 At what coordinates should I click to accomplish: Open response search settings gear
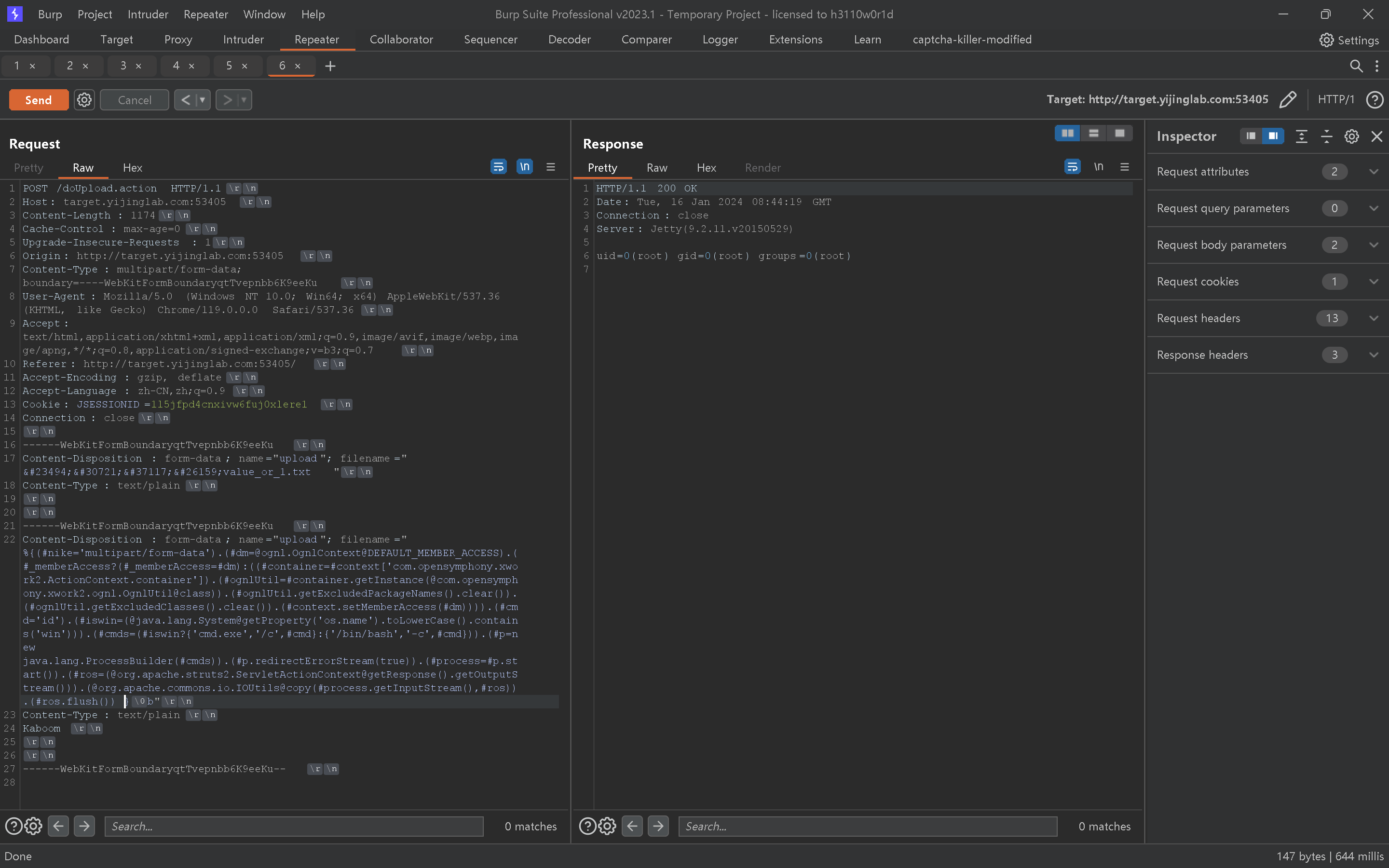[x=607, y=826]
